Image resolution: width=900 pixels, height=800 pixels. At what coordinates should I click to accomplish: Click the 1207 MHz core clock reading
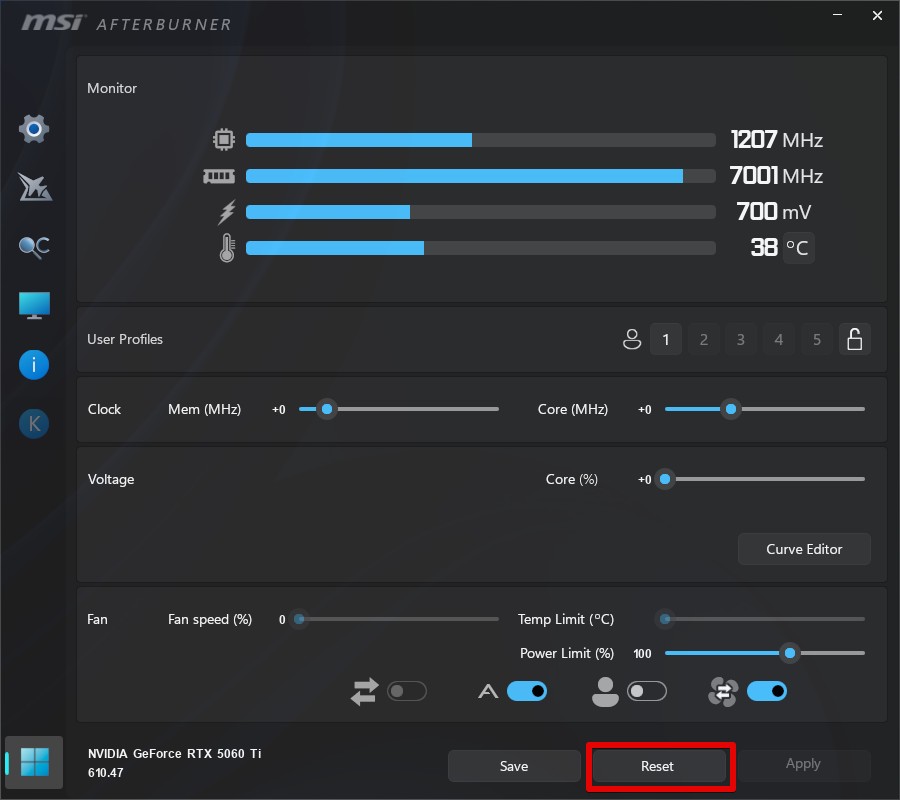[777, 139]
